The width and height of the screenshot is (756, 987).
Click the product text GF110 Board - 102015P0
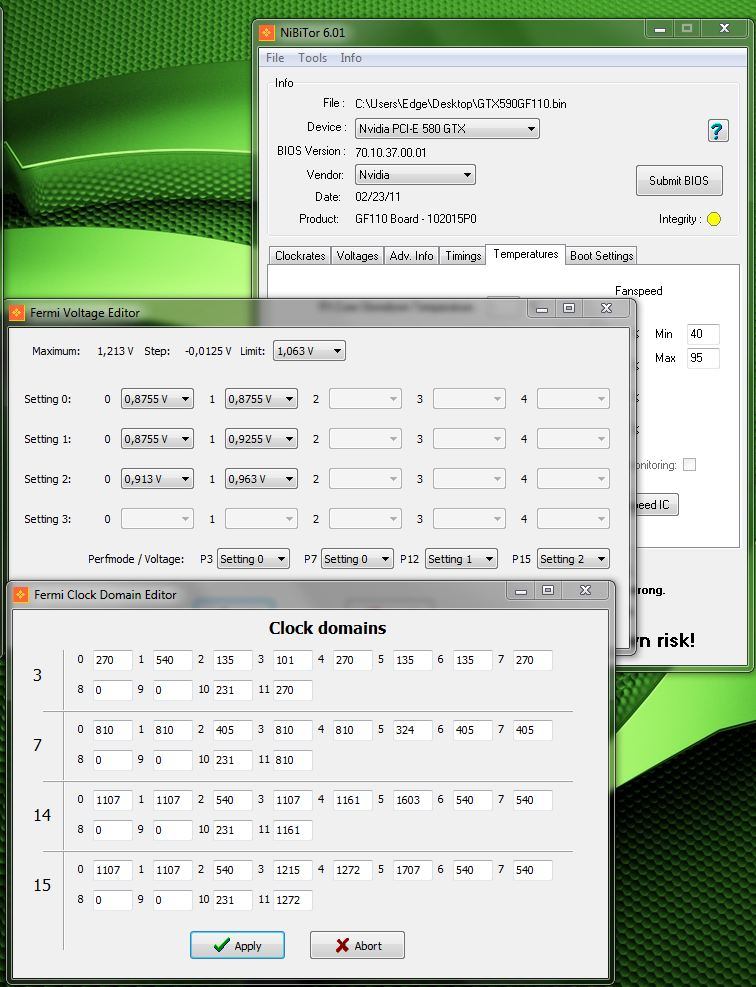click(x=415, y=219)
